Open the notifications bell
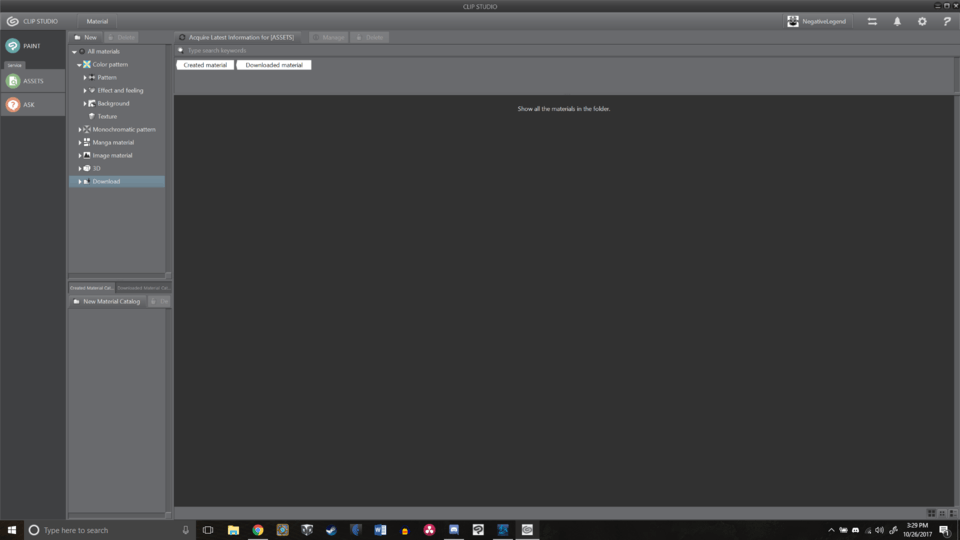Screen dimensions: 960x540 pos(897,21)
